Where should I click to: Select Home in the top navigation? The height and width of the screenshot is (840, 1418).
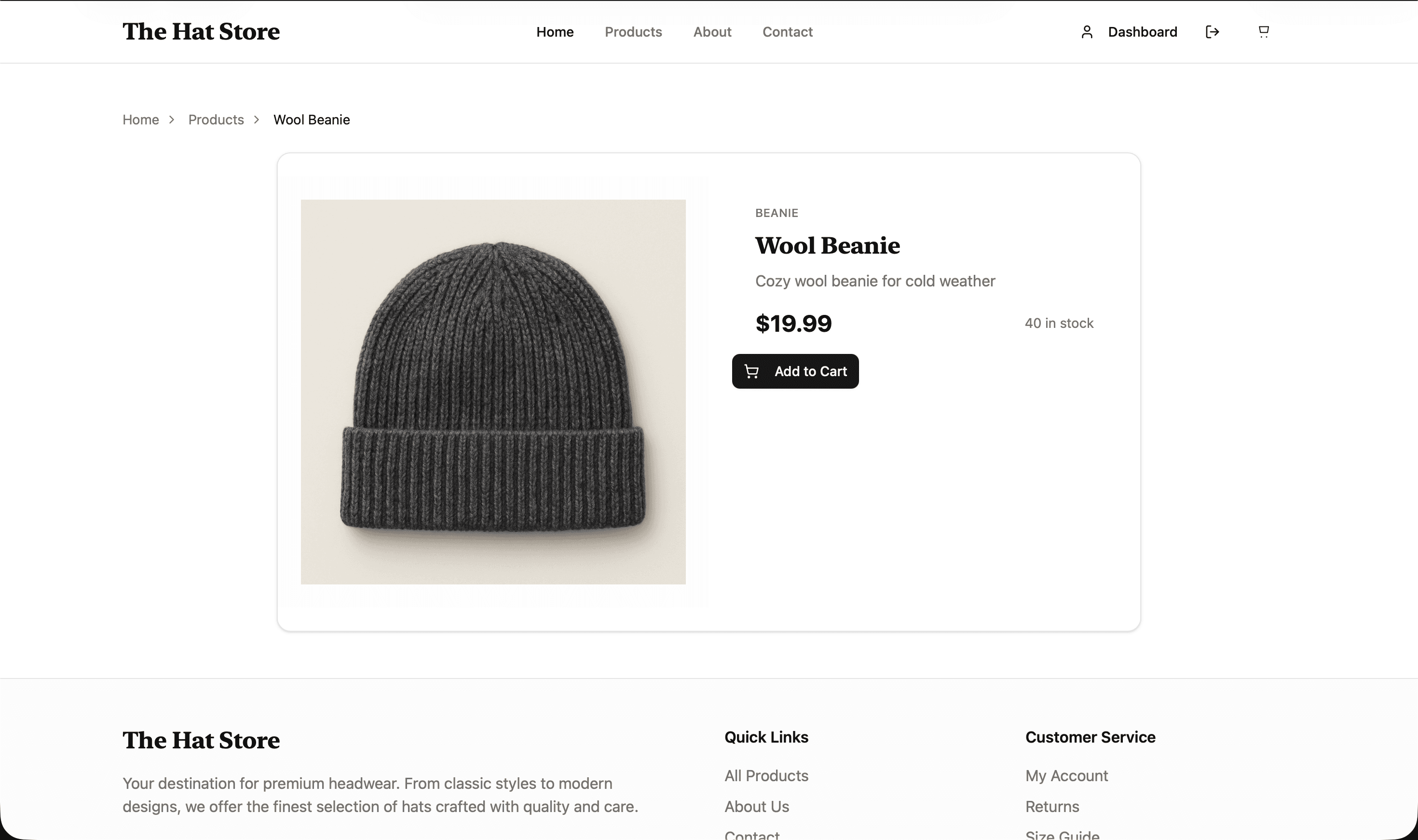(555, 32)
